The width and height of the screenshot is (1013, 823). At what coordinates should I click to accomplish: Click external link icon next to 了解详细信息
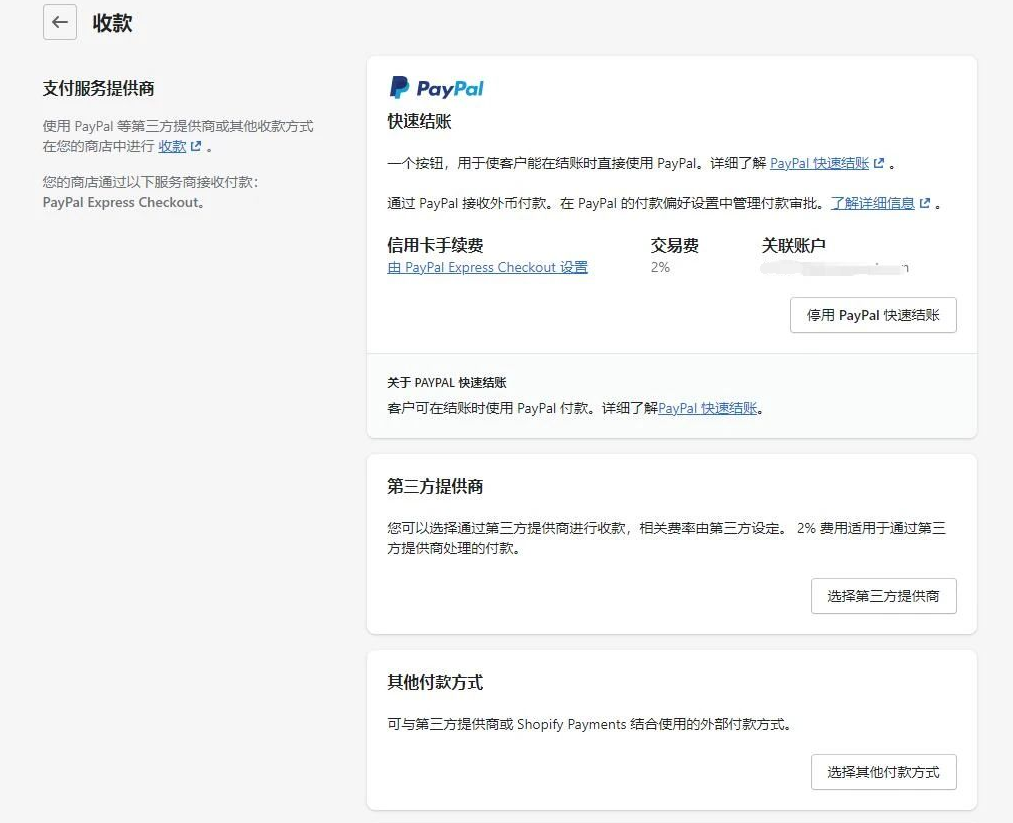[x=924, y=202]
